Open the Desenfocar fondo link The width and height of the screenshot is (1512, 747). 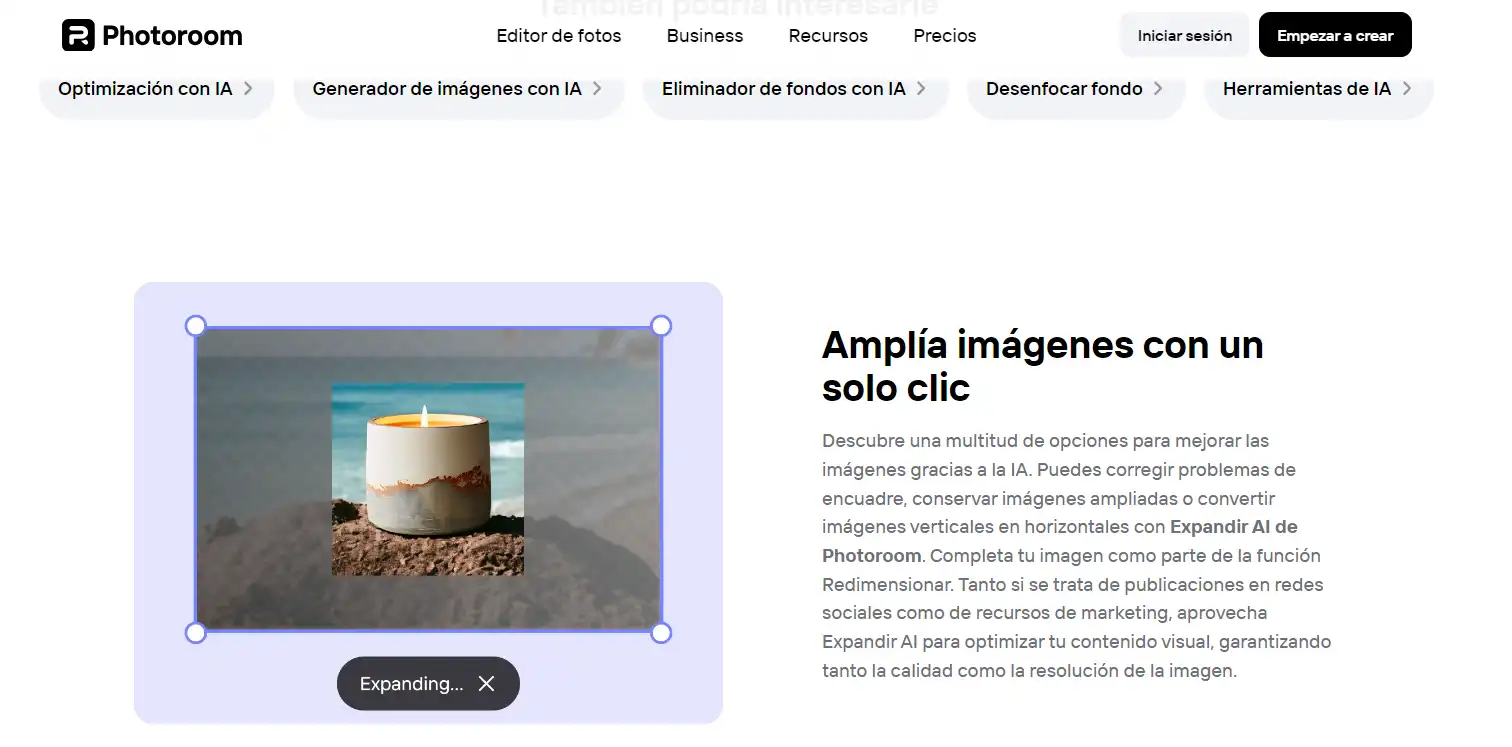coord(1076,89)
